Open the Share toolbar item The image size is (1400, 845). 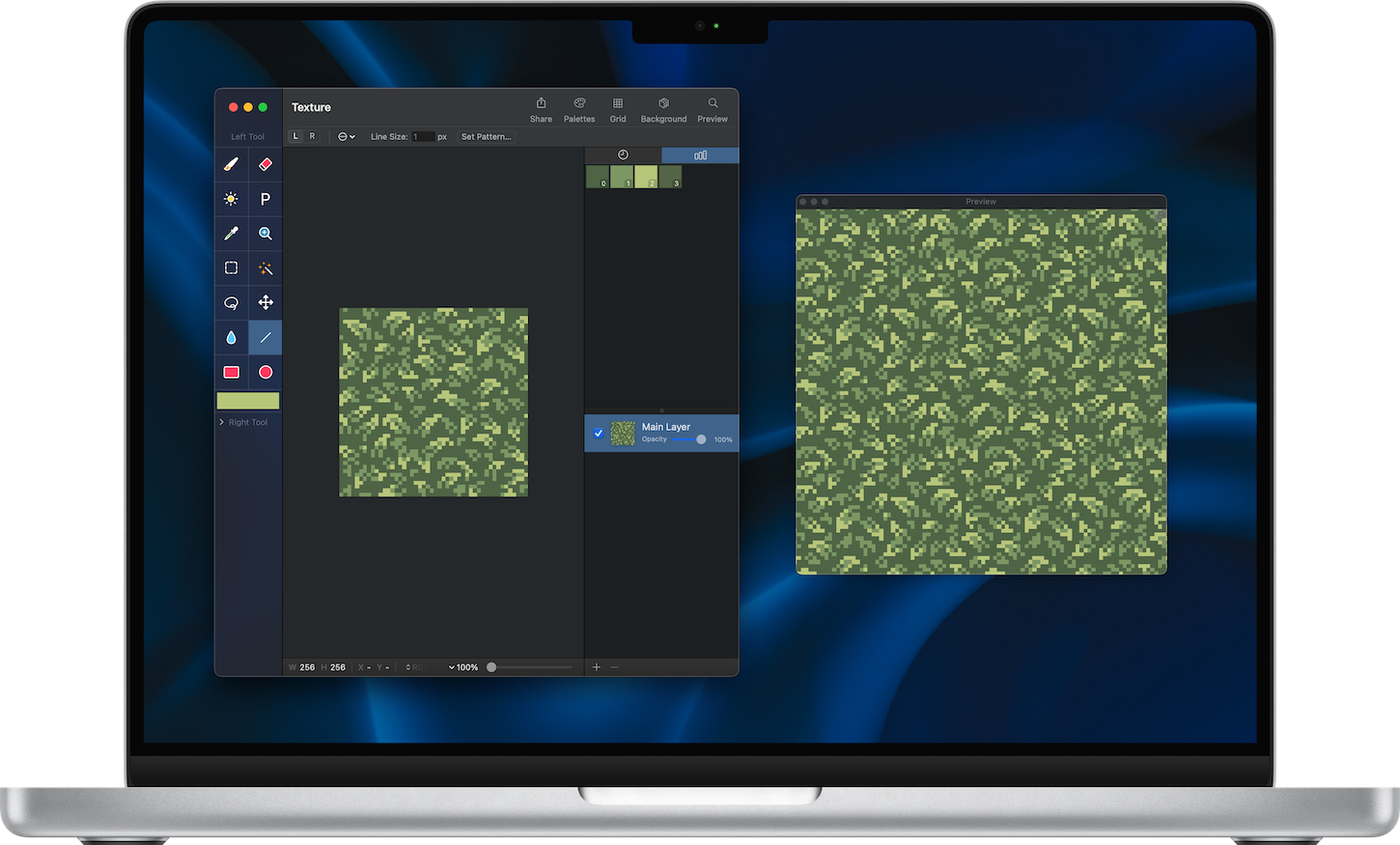tap(541, 110)
